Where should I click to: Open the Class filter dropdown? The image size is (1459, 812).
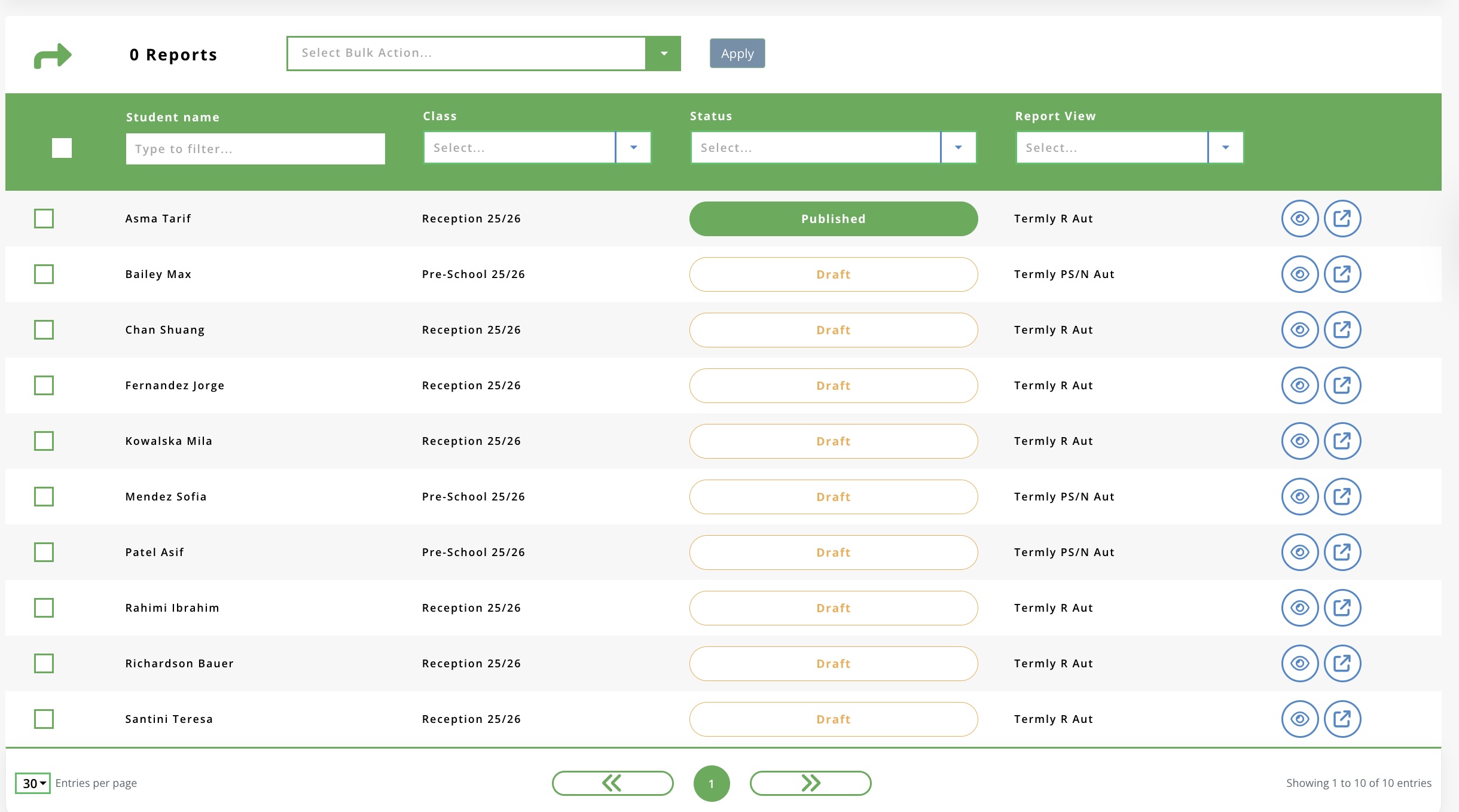coord(633,148)
